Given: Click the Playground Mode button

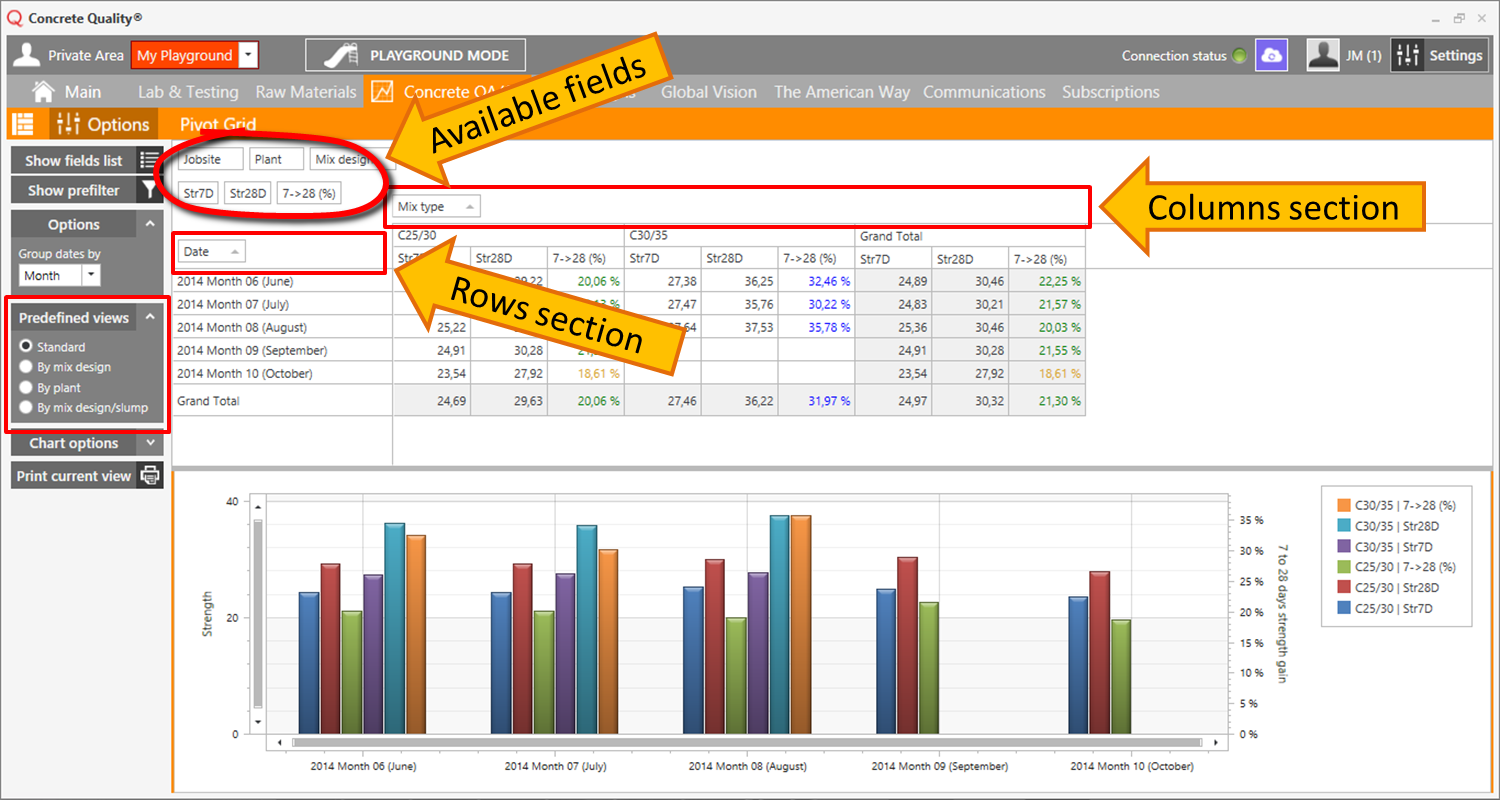Looking at the screenshot, I should pyautogui.click(x=415, y=56).
